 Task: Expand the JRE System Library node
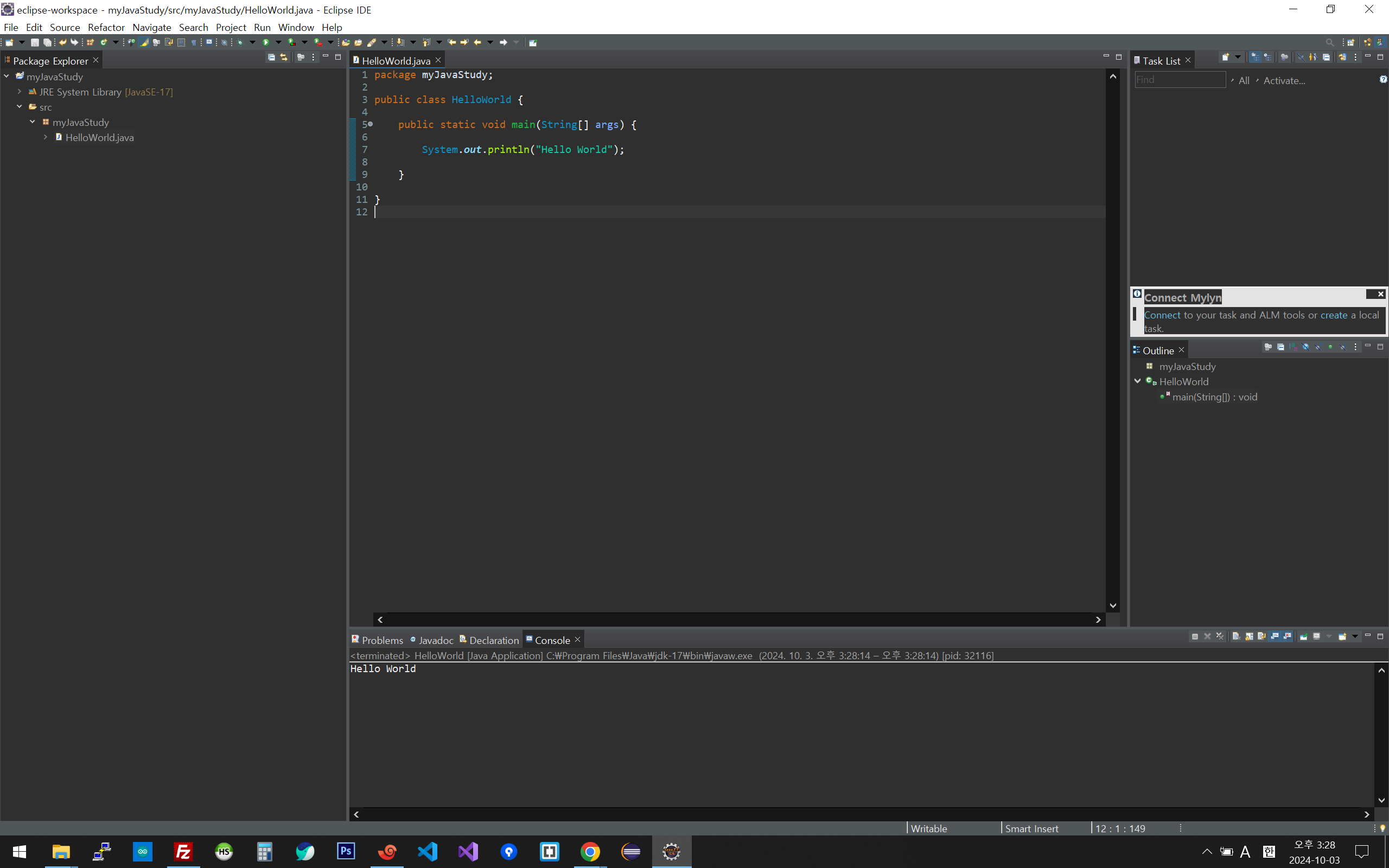(20, 92)
